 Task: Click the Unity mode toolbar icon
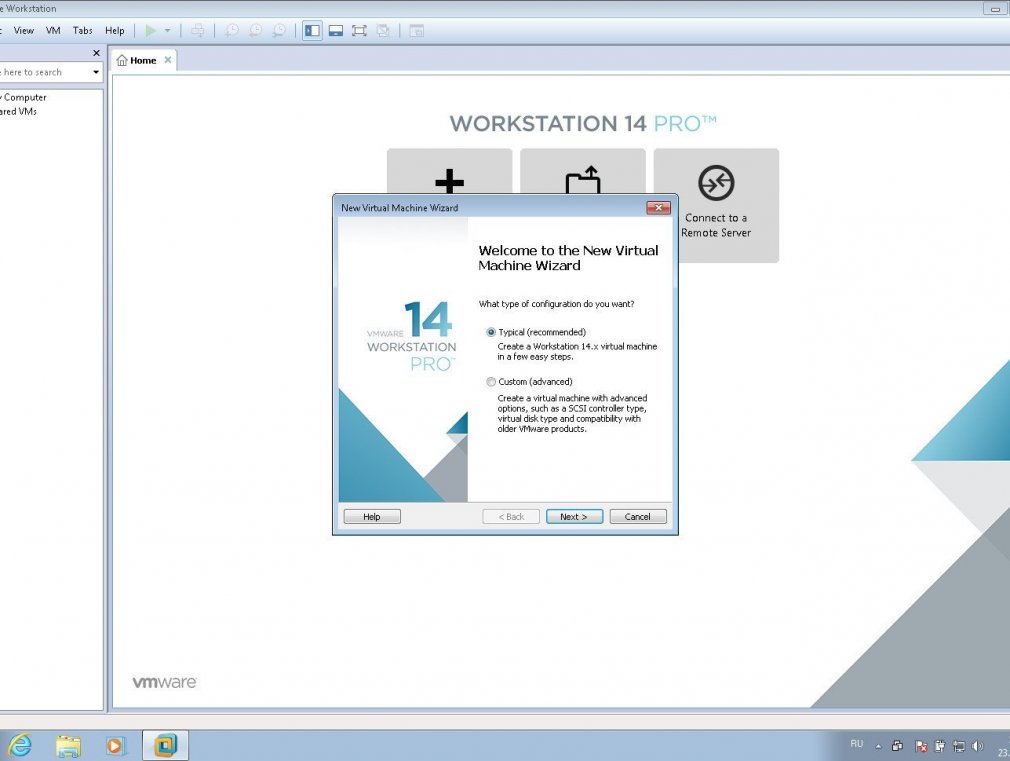(383, 30)
